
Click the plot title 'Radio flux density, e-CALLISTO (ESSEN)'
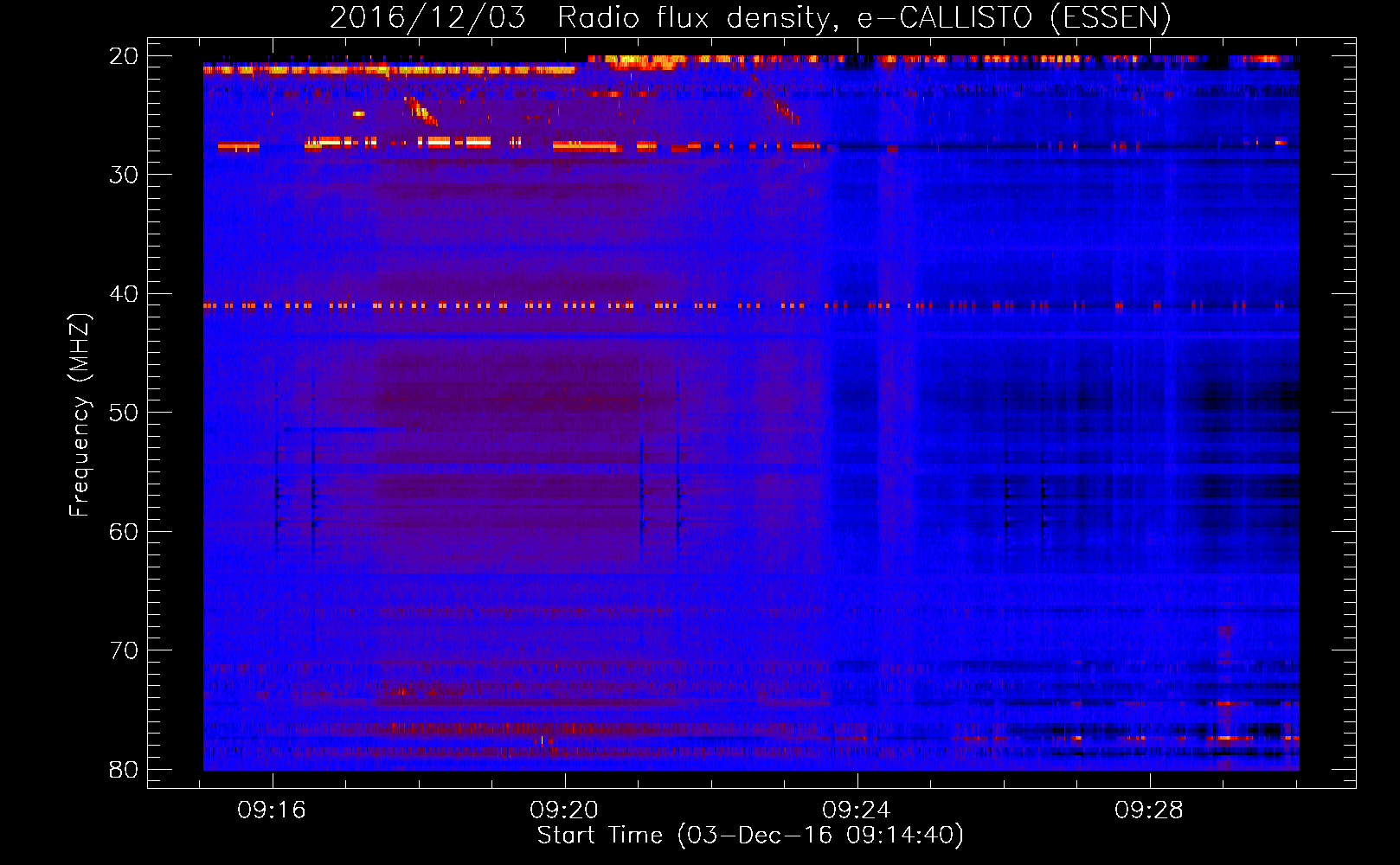pos(864,18)
